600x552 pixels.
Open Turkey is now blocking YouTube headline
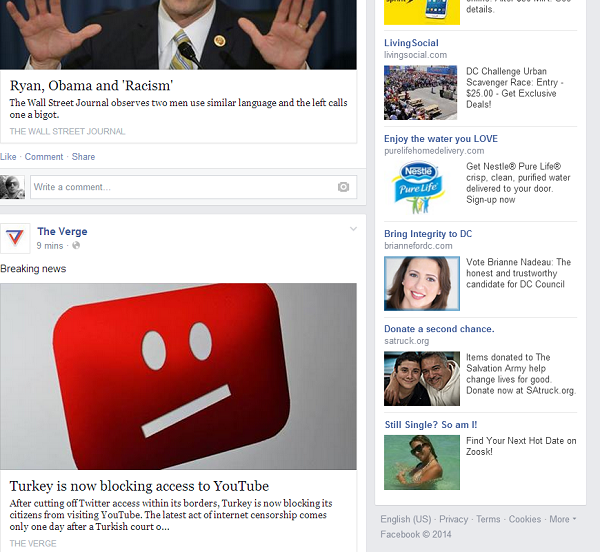coord(139,486)
